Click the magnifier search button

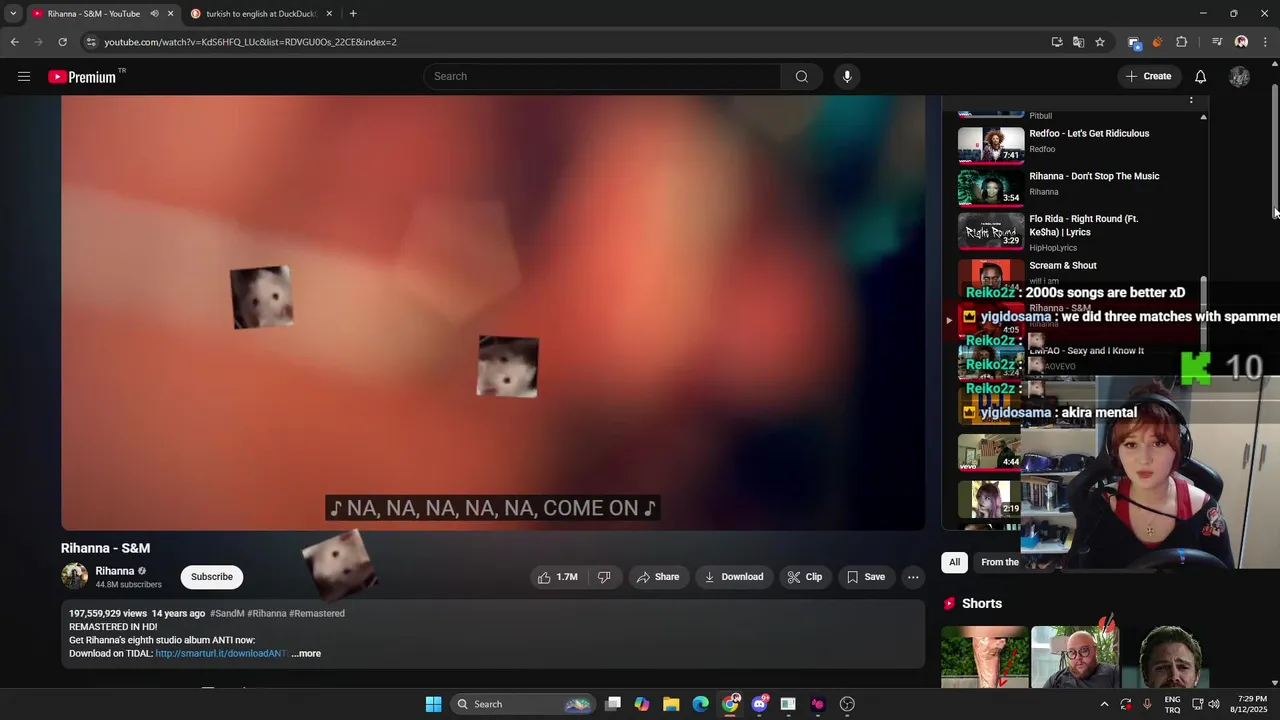[801, 76]
